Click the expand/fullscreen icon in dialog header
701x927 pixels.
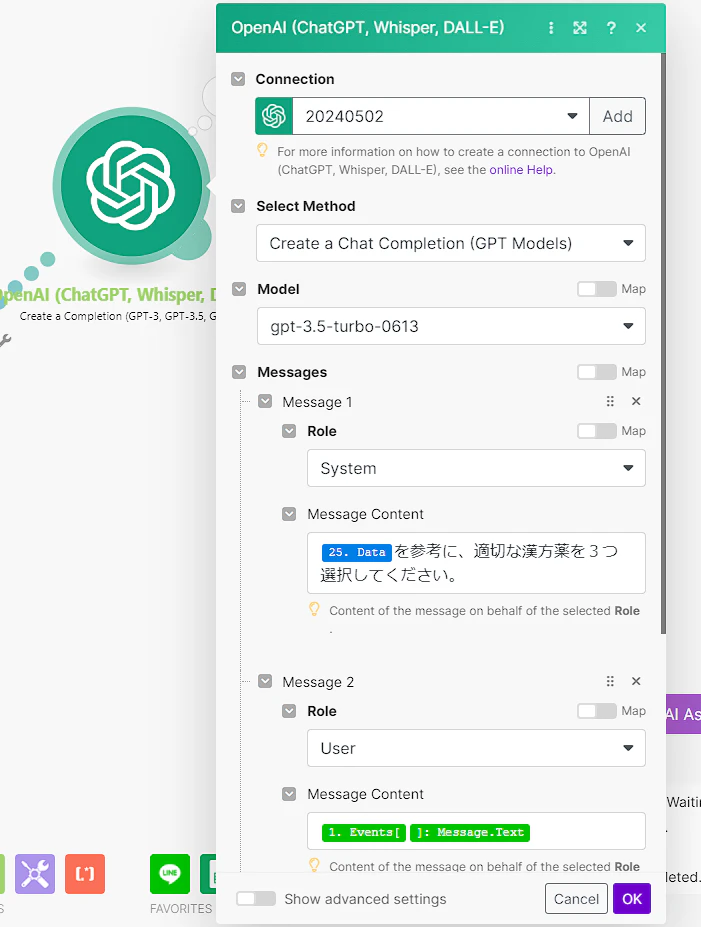click(580, 28)
